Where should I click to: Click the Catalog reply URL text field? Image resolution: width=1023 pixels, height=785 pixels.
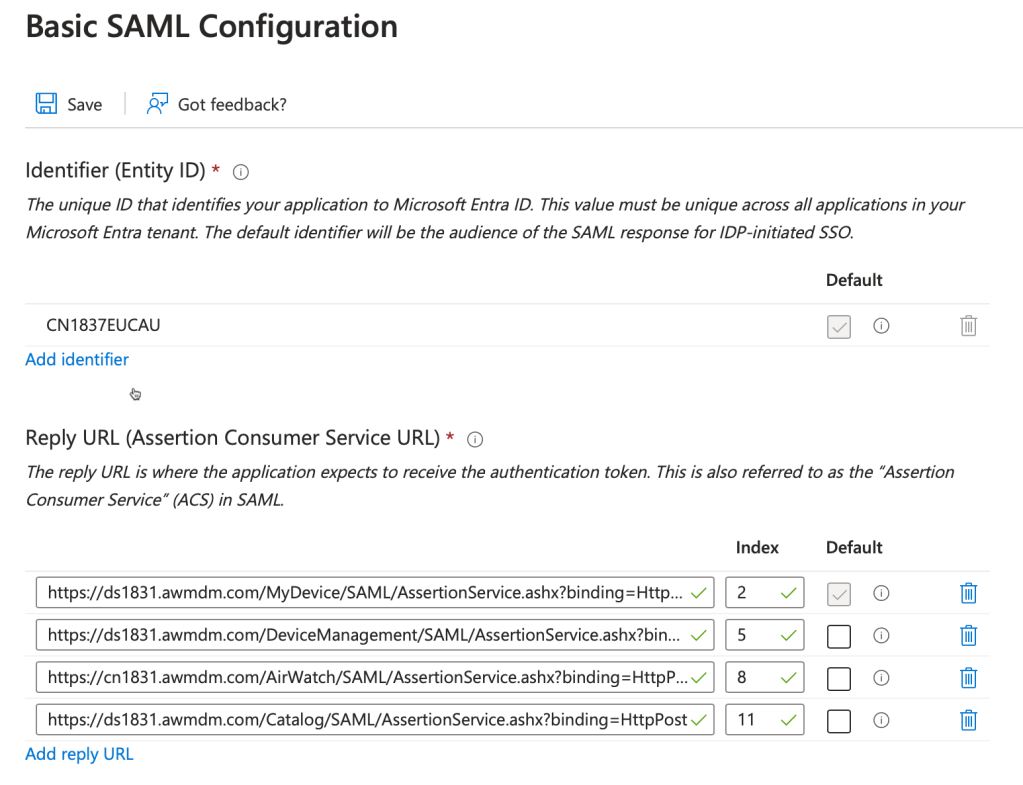click(x=365, y=720)
